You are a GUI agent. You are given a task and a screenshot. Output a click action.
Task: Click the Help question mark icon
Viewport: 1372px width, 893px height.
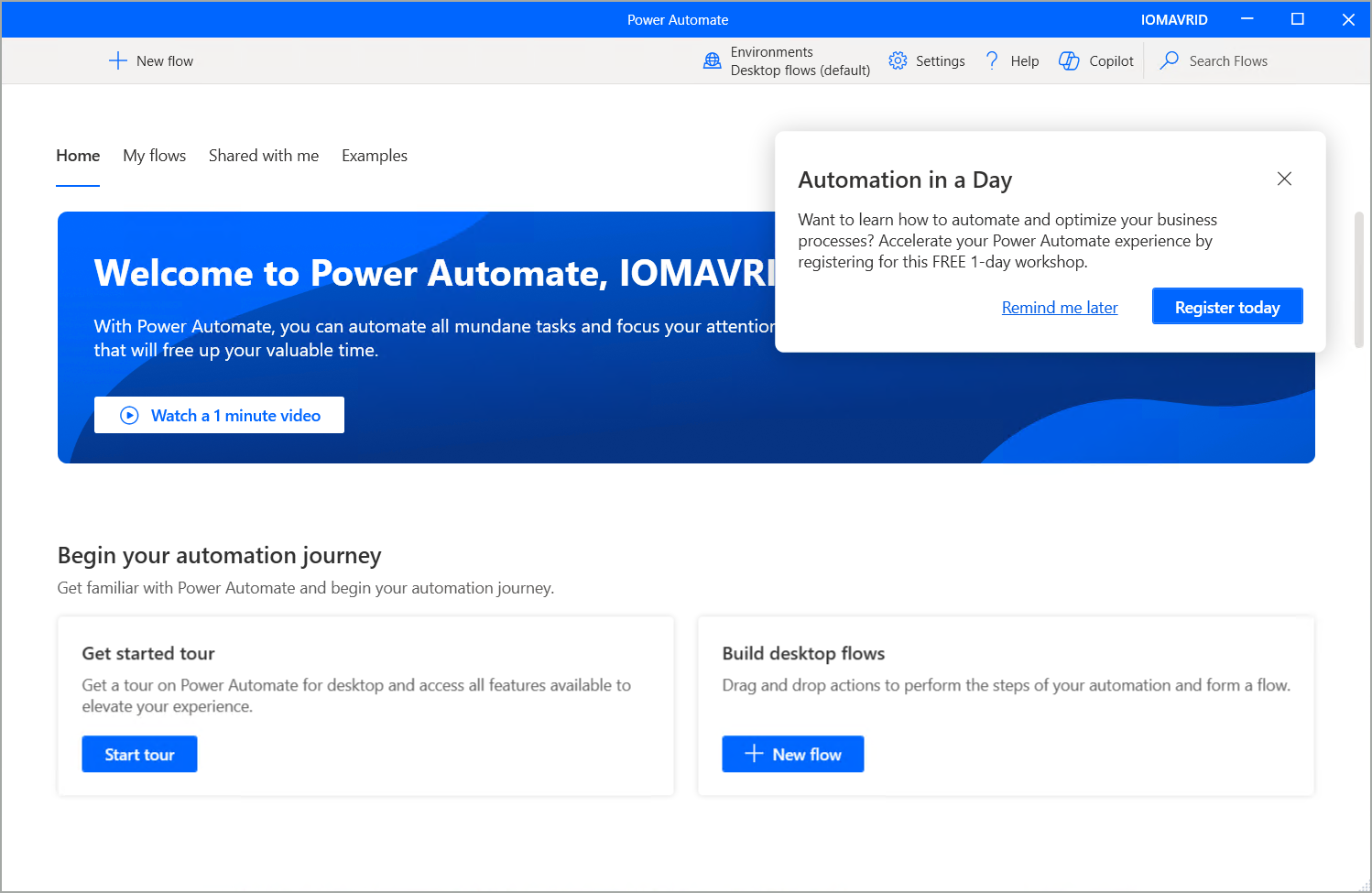coord(992,60)
